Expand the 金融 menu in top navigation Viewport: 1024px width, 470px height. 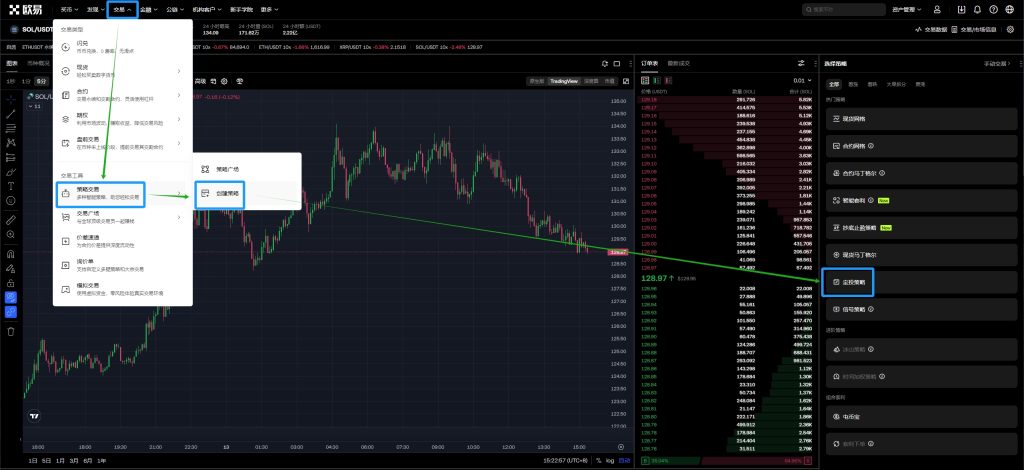pos(148,10)
